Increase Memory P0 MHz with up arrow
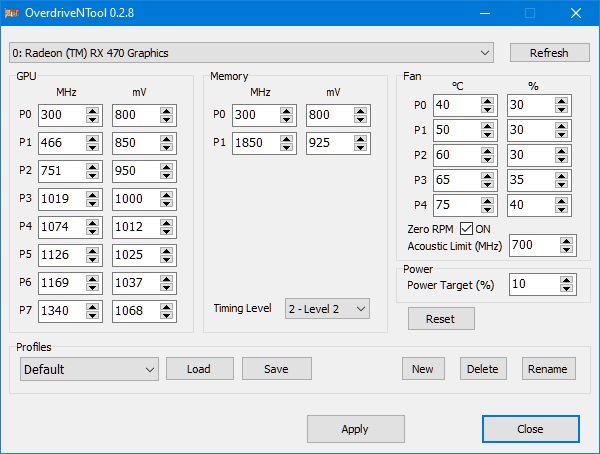This screenshot has height=454, width=600. (287, 111)
